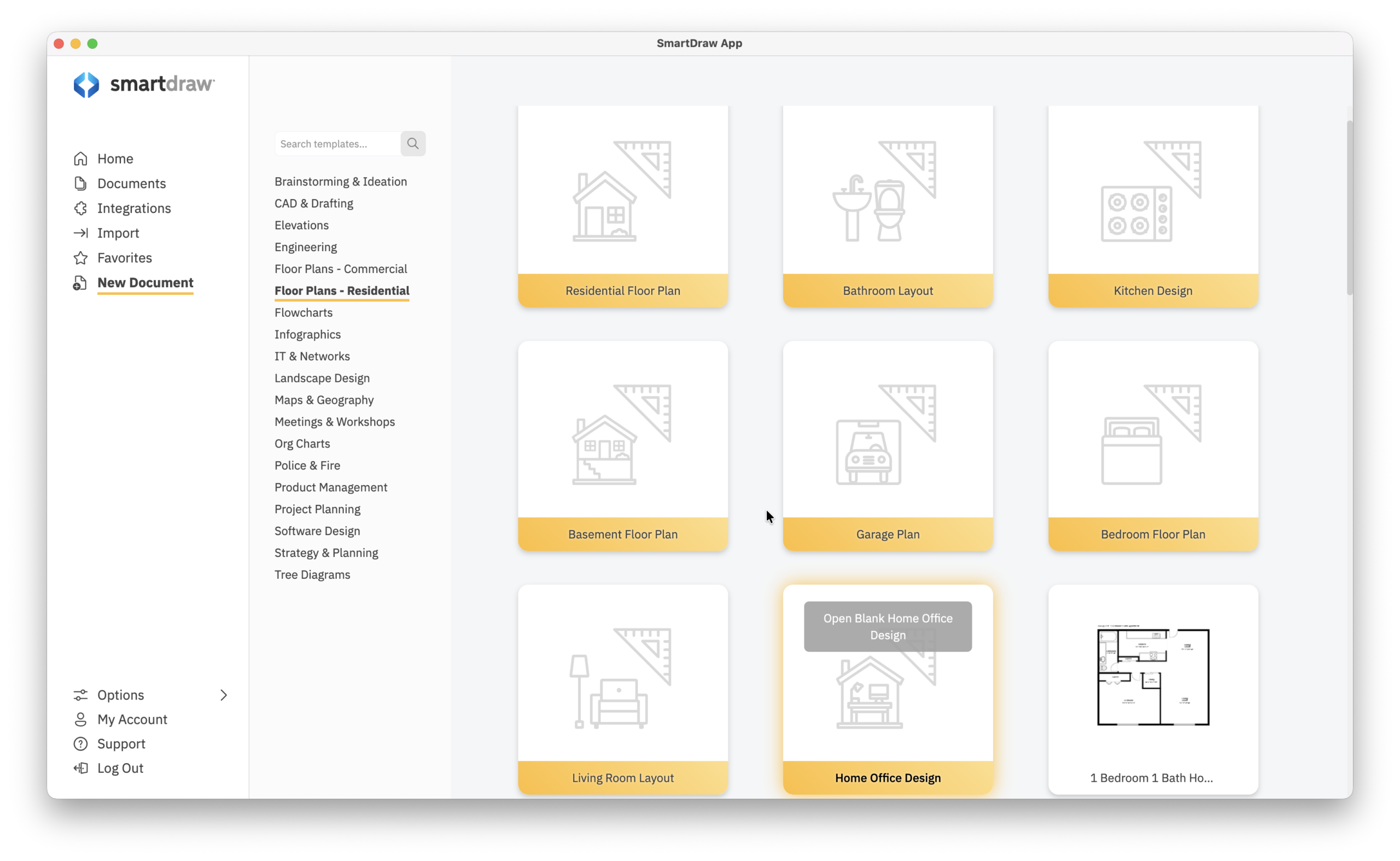Open Documents in the sidebar

tap(131, 183)
